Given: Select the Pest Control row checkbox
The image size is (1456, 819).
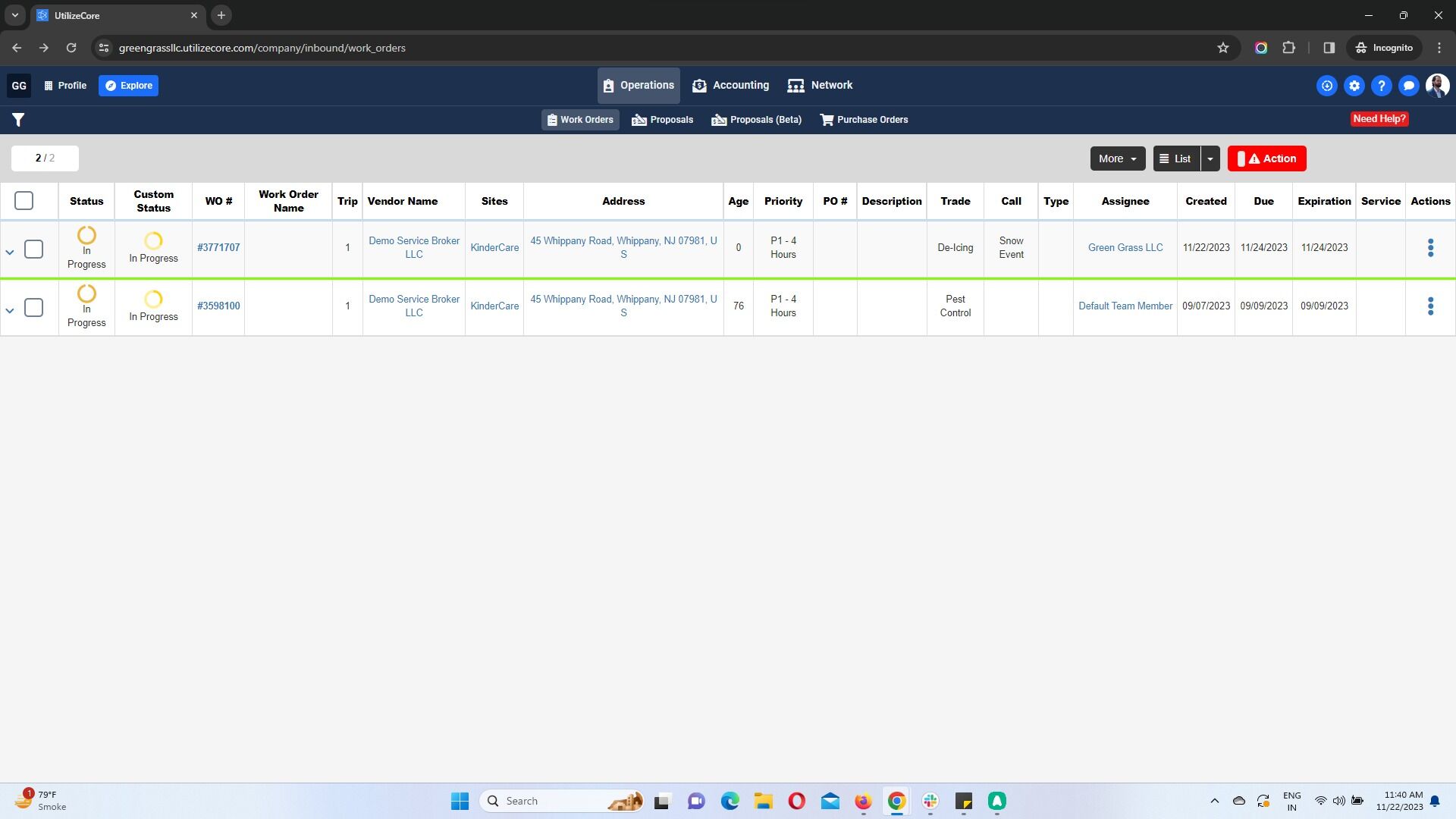Looking at the screenshot, I should [33, 308].
